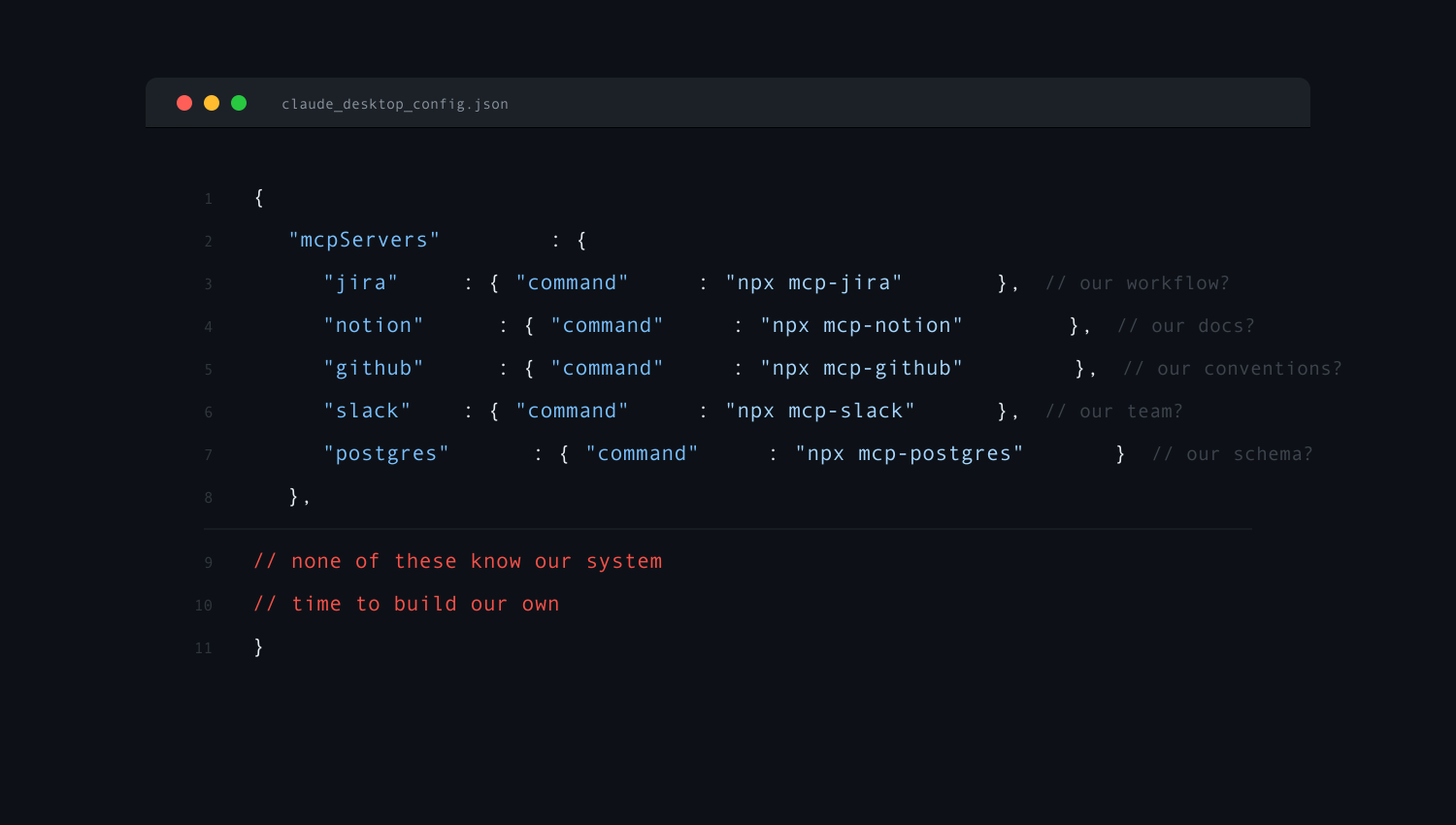The image size is (1456, 825).
Task: Click line number 2 in the gutter
Action: tap(208, 242)
